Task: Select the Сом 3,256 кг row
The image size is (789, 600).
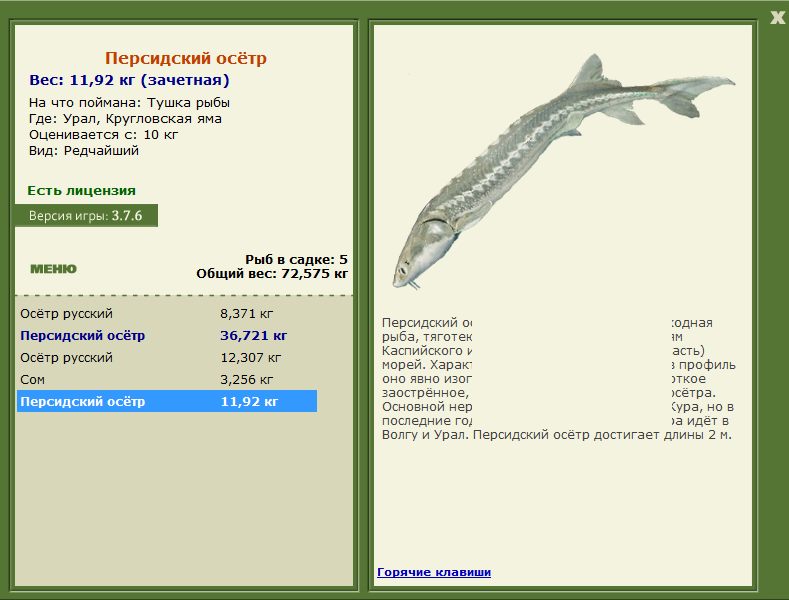Action: coord(167,380)
